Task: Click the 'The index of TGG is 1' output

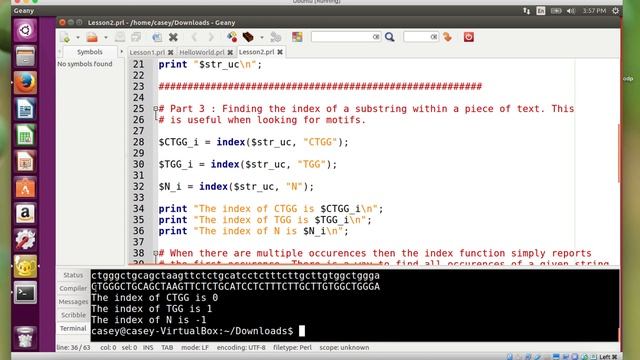Action: tap(151, 309)
